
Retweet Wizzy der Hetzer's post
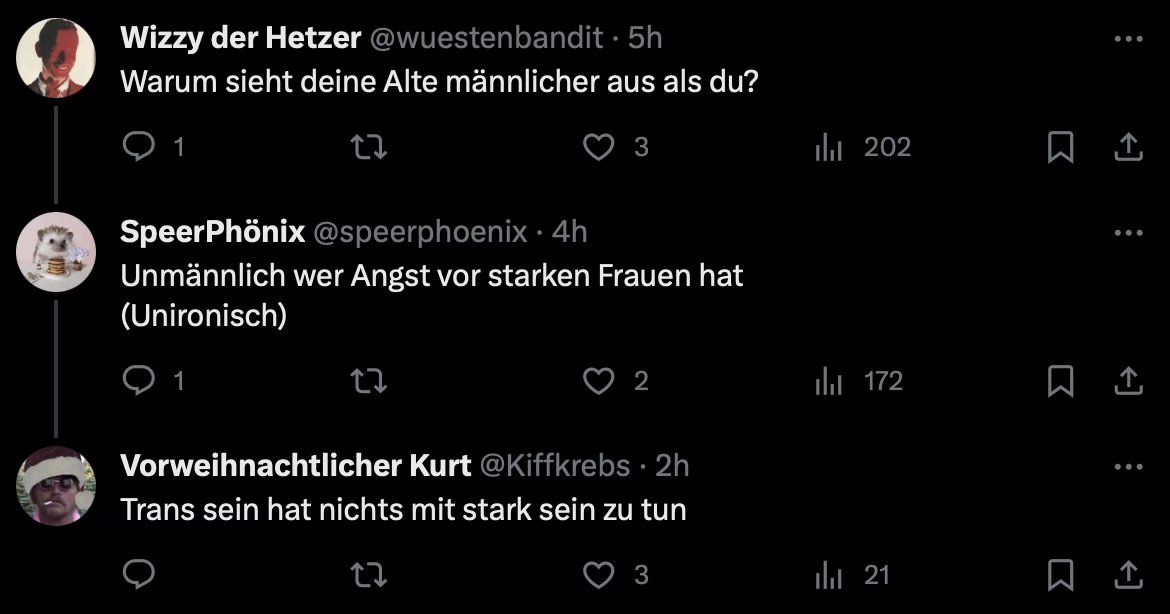pyautogui.click(x=369, y=147)
